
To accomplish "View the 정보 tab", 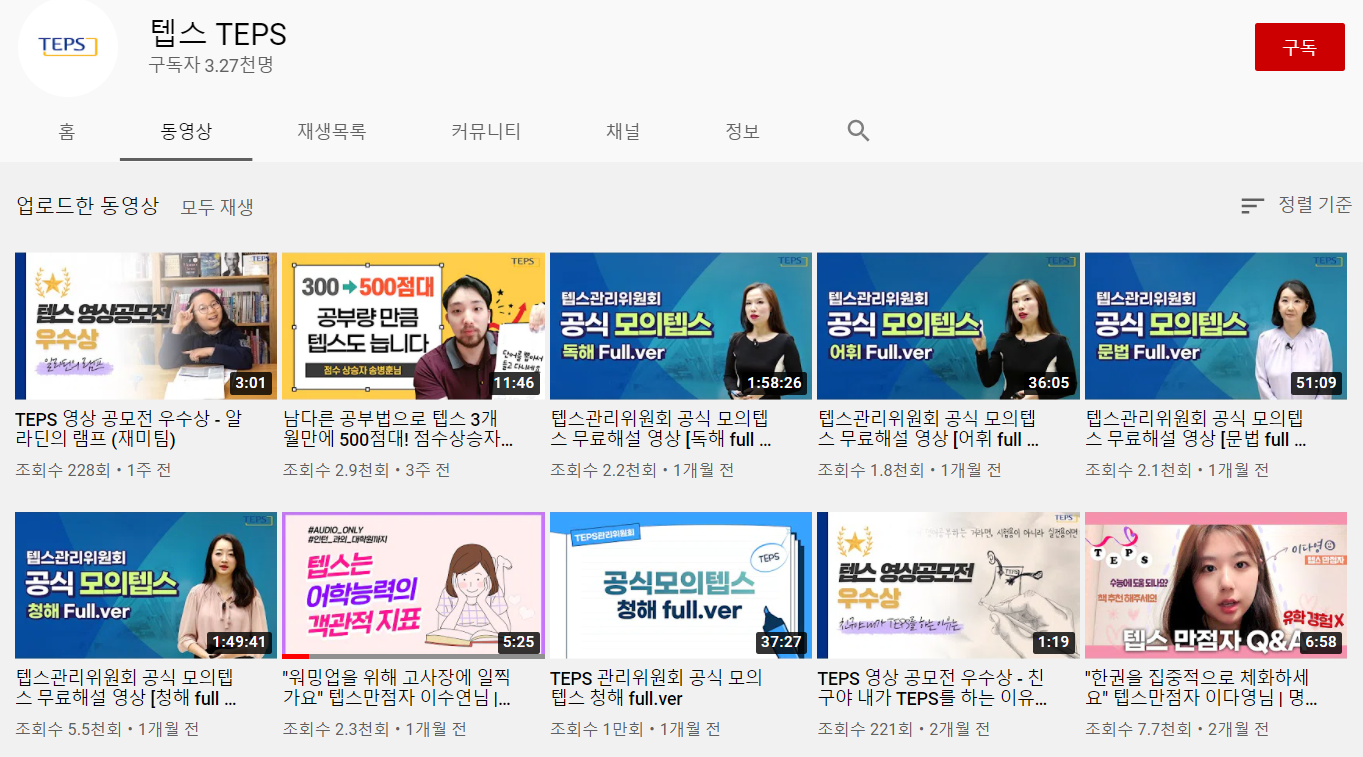I will 742,131.
